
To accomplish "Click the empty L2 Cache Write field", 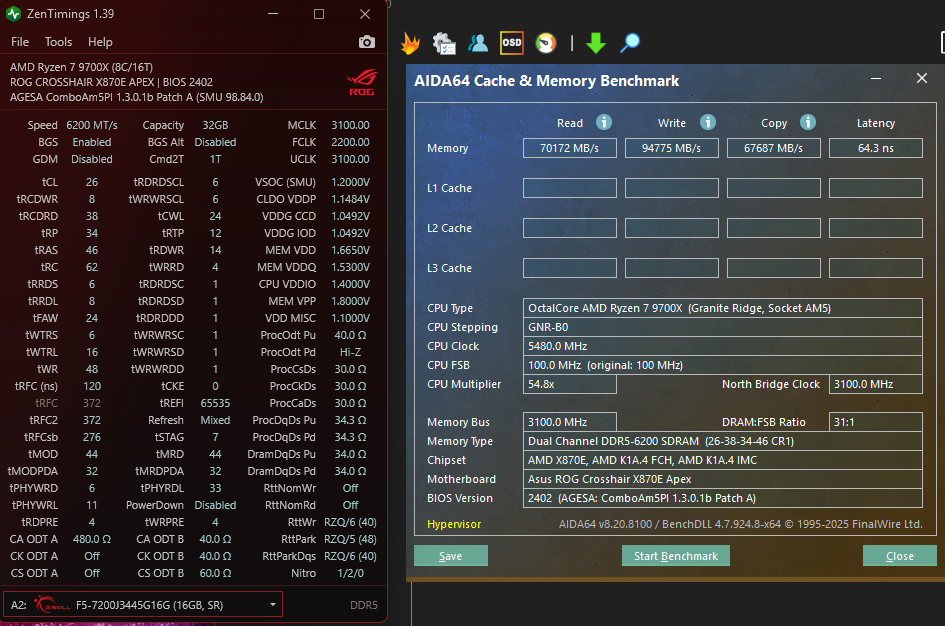I will pos(671,228).
